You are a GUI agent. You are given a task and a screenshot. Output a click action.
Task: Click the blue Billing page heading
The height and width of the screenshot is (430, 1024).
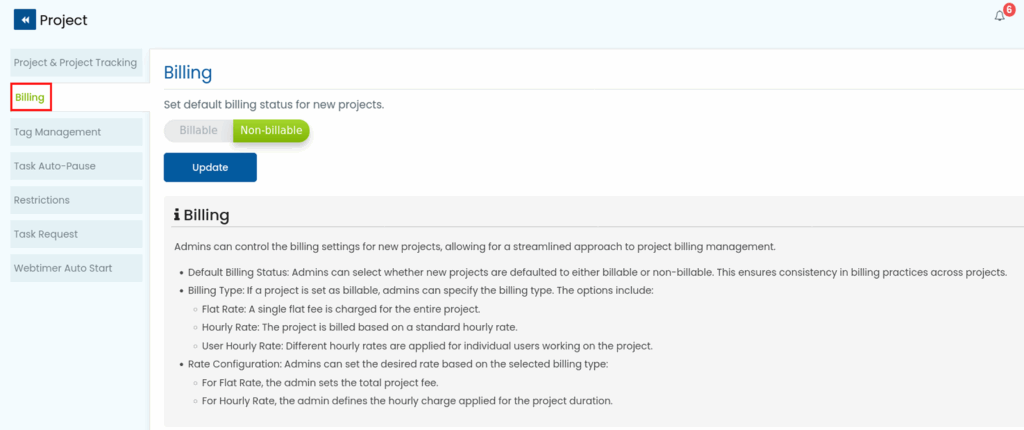click(188, 73)
